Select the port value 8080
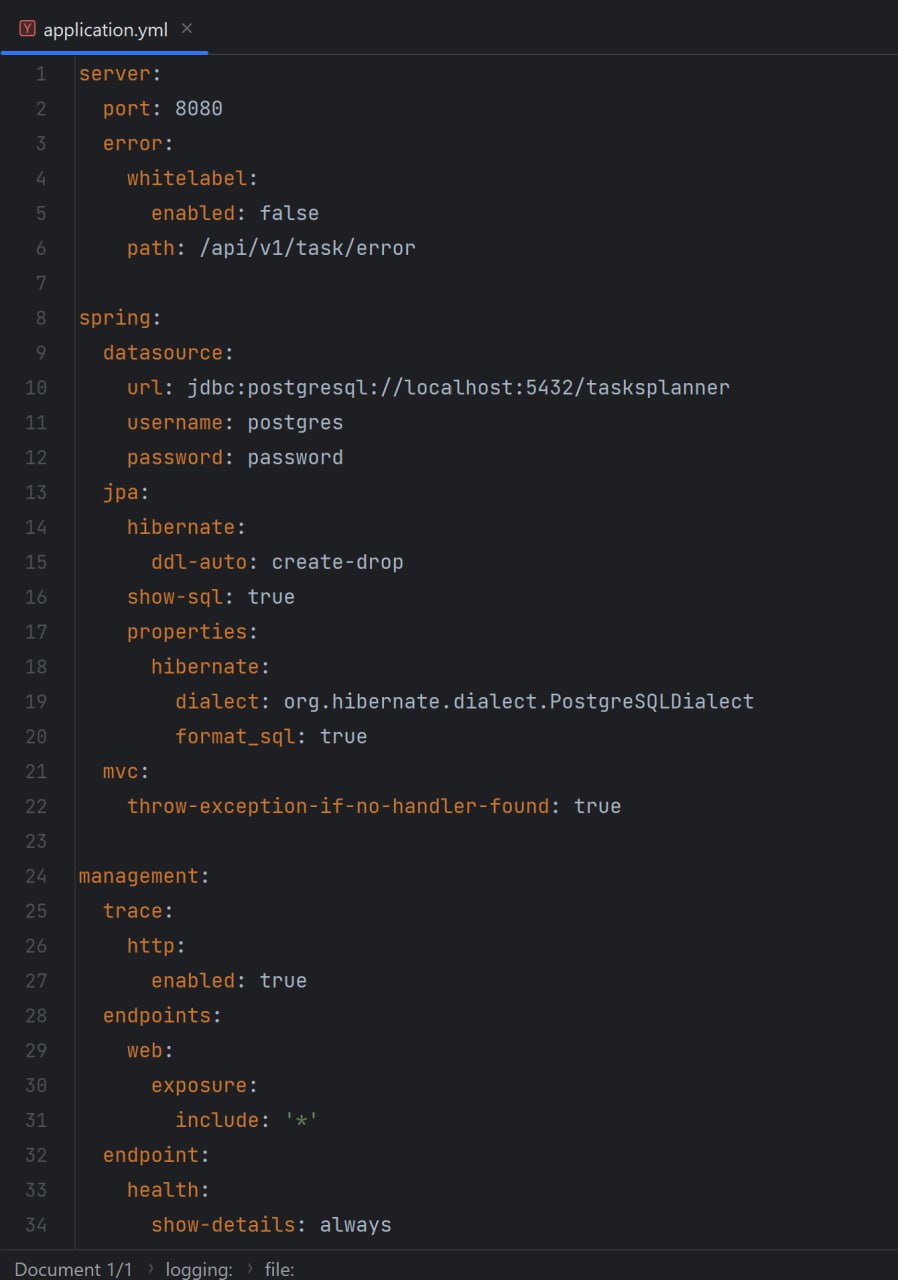Viewport: 898px width, 1280px height. click(197, 108)
